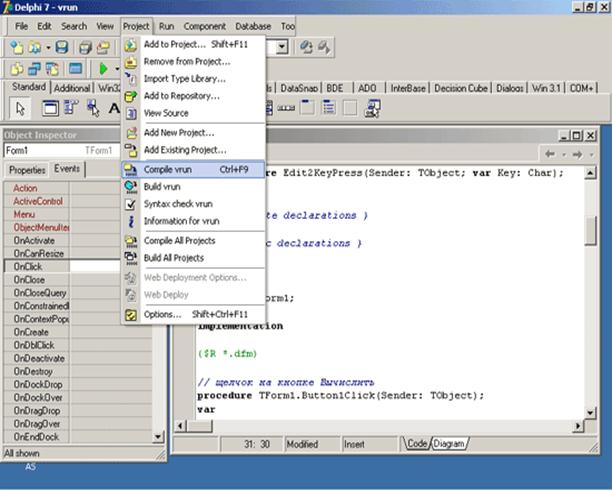
Task: Open the dropdown arrow next to Run button
Action: pos(117,69)
